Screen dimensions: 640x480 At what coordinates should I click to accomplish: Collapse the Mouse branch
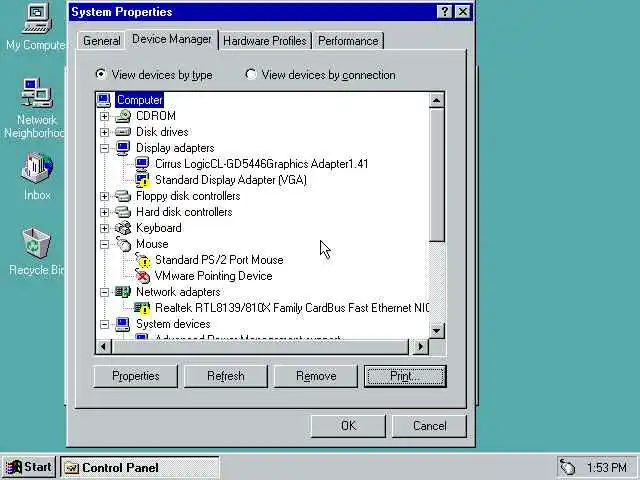(104, 244)
